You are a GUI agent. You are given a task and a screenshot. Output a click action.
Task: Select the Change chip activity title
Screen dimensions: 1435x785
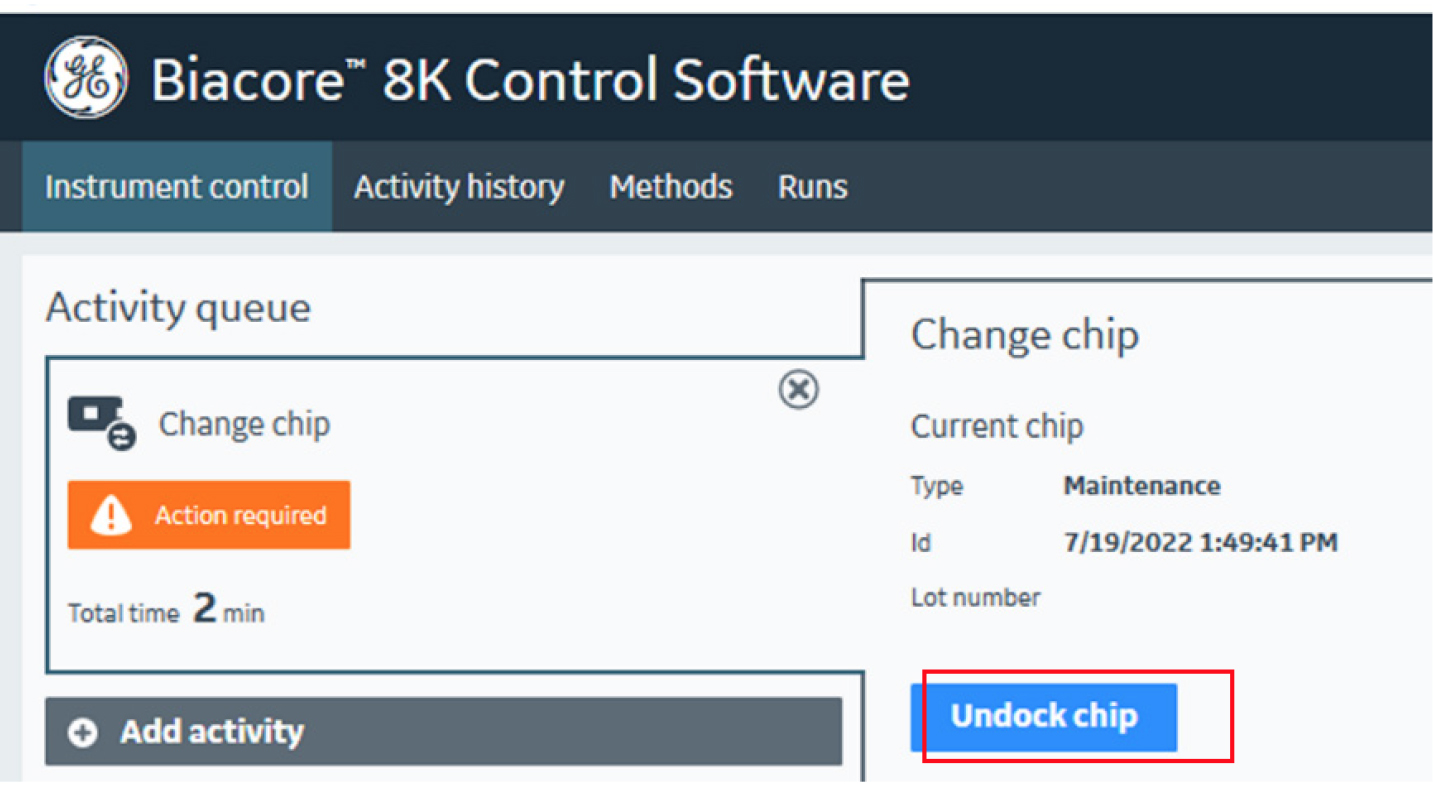pyautogui.click(x=244, y=424)
